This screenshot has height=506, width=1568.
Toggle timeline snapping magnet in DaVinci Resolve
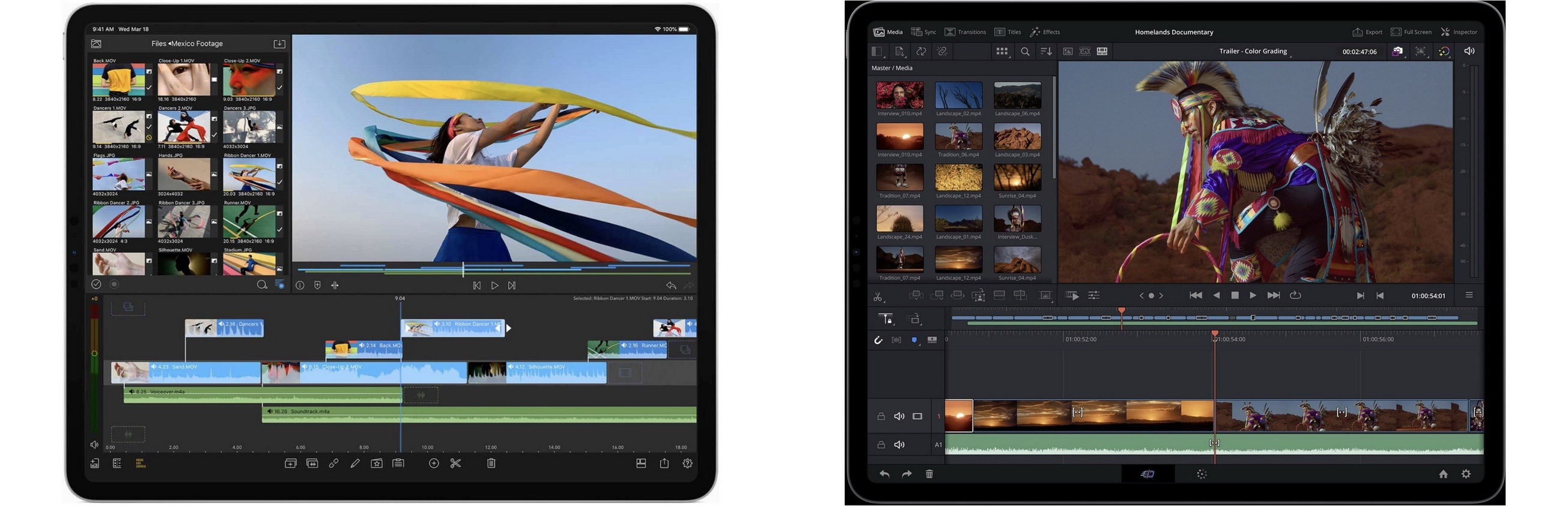878,340
